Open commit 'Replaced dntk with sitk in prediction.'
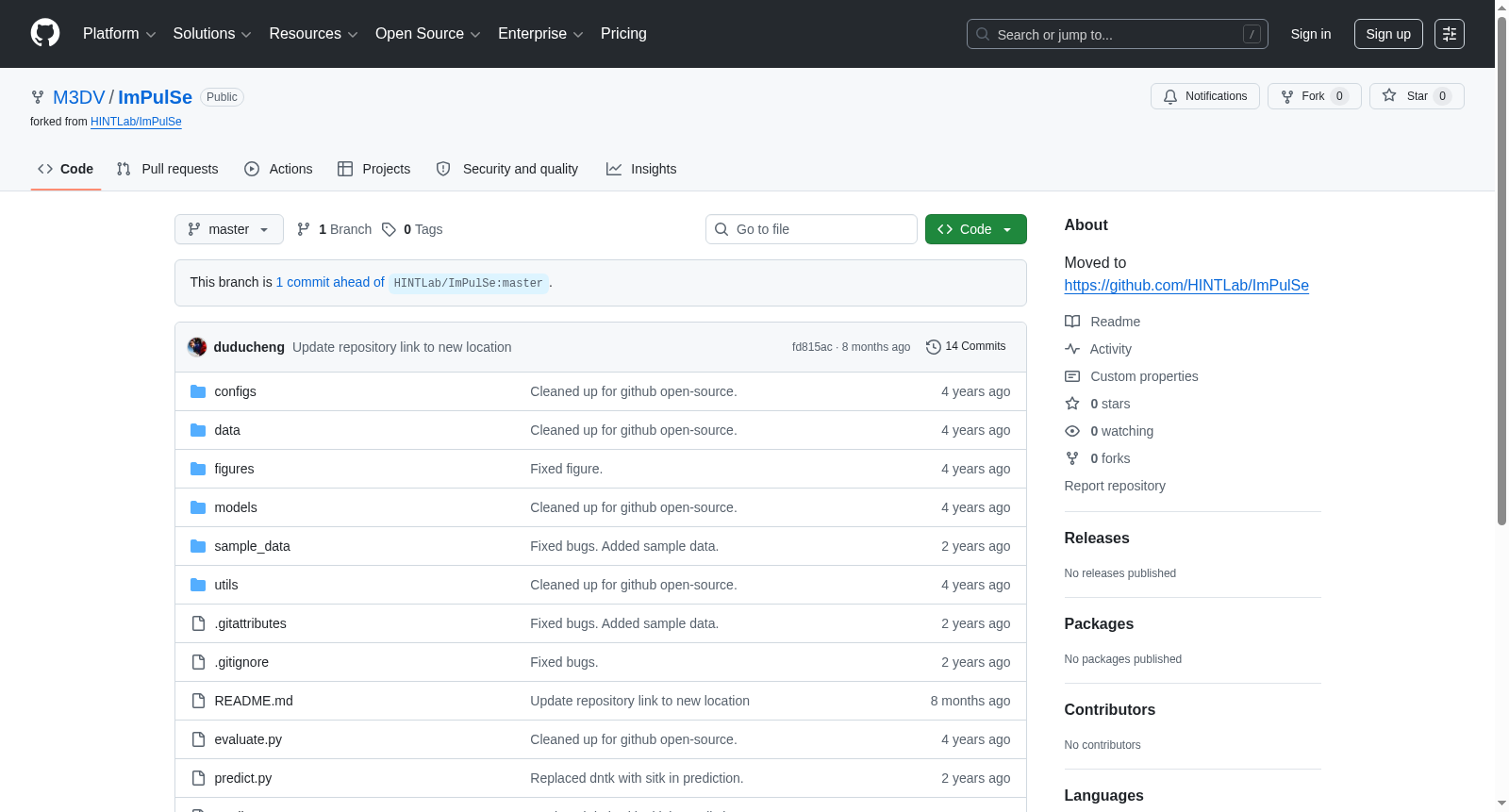 tap(637, 778)
